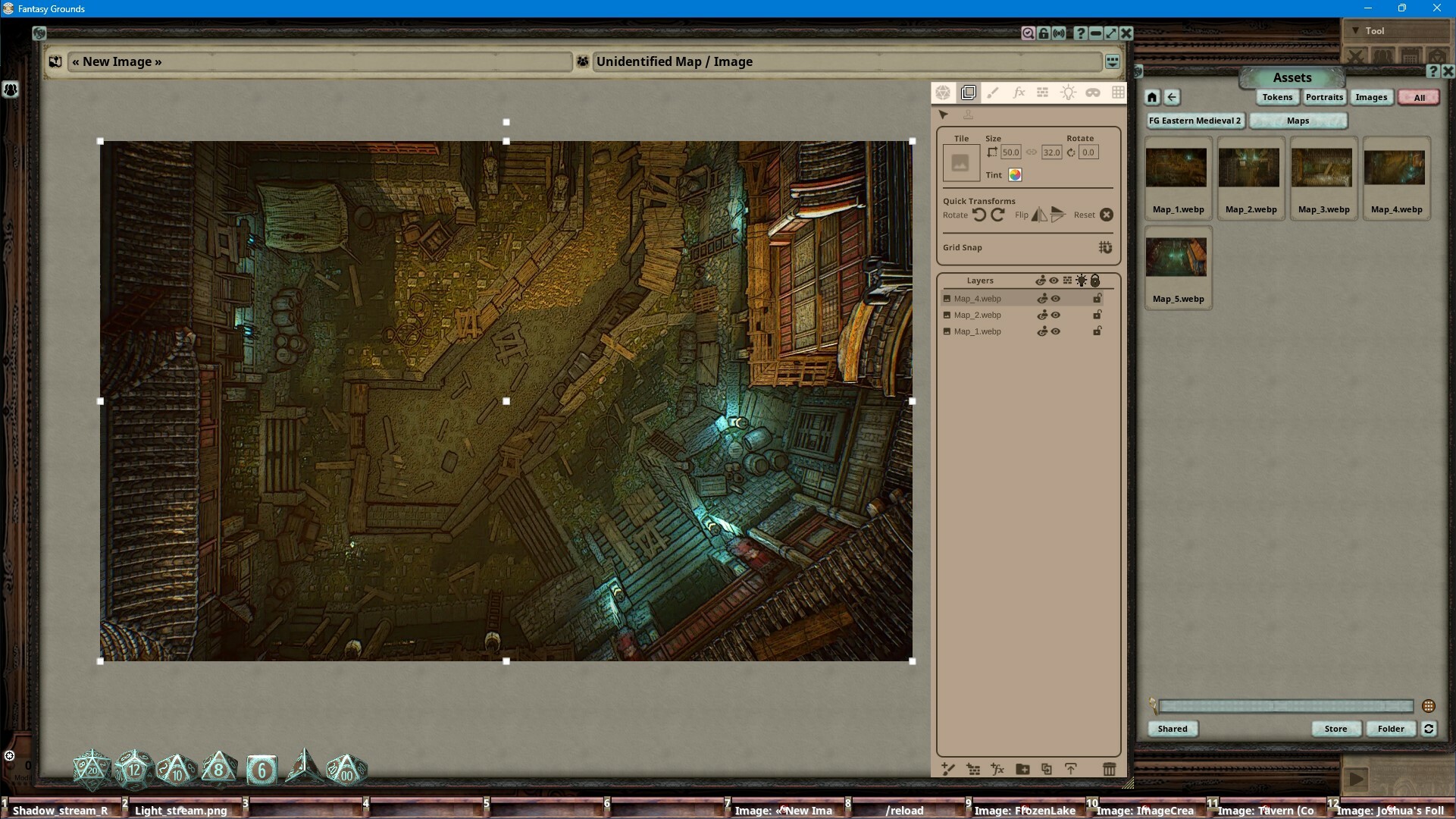Select the paintbrush drawing tool
Screen dimensions: 1456x819
pyautogui.click(x=993, y=93)
